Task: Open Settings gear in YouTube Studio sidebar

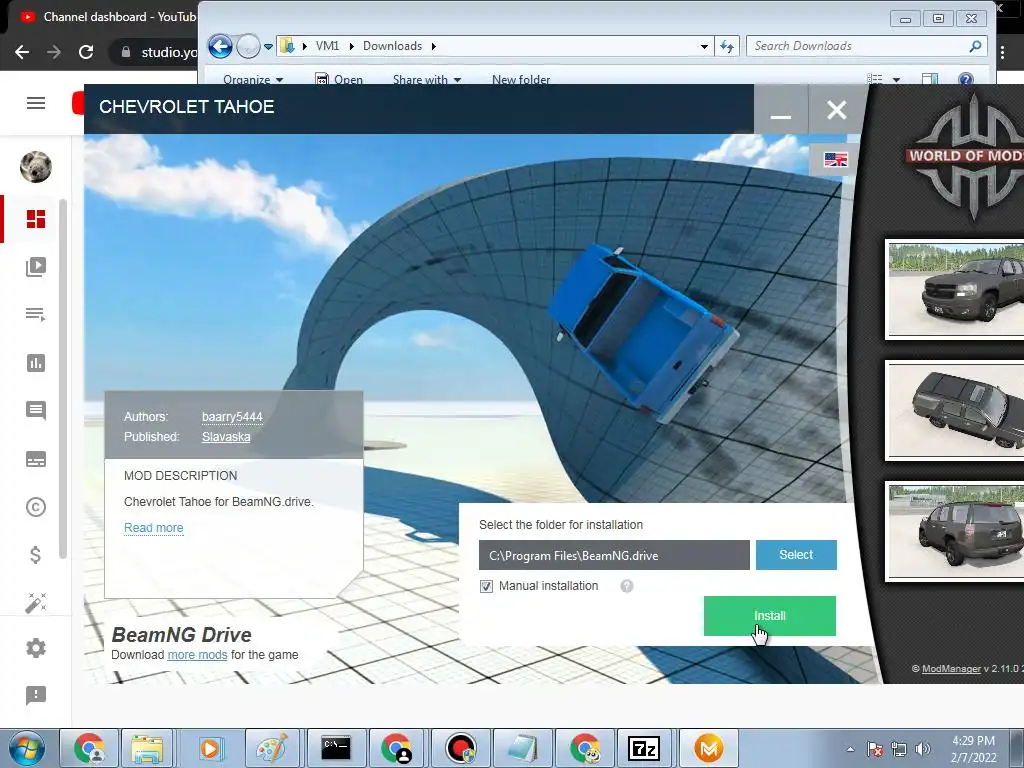Action: pyautogui.click(x=36, y=648)
